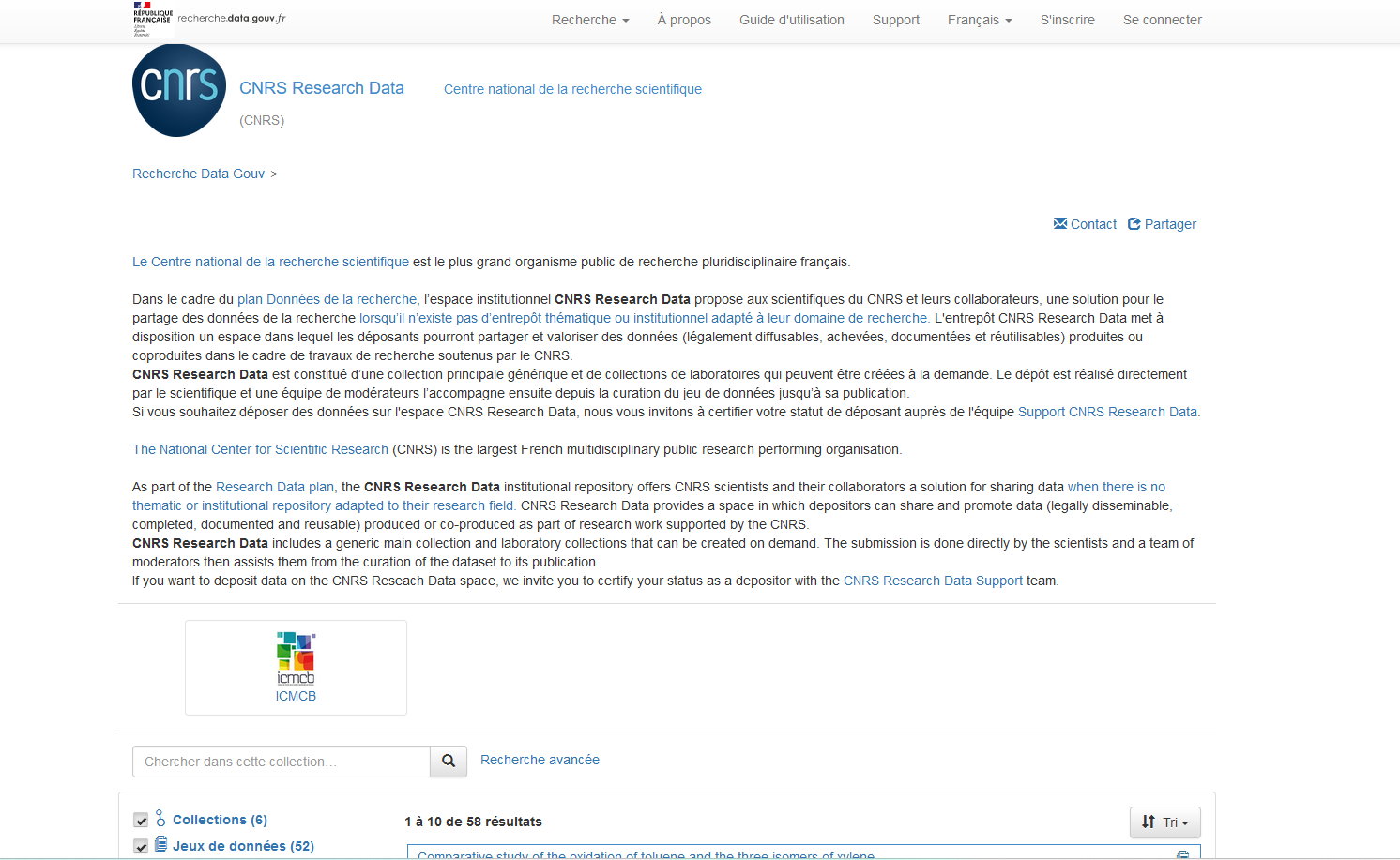Click the Collections person icon
The image size is (1400, 860).
(160, 819)
